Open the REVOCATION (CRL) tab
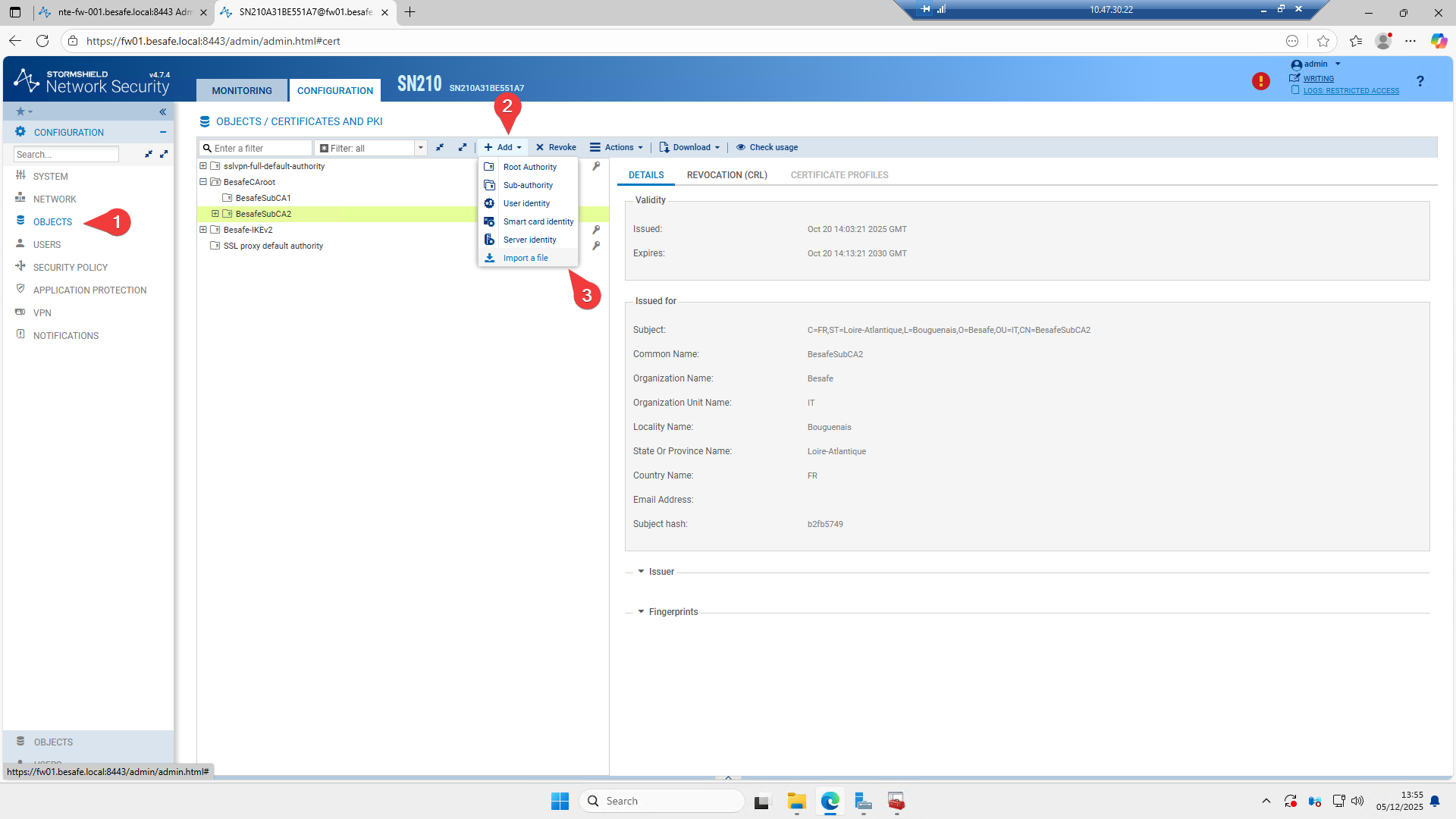The width and height of the screenshot is (1456, 819). point(727,175)
